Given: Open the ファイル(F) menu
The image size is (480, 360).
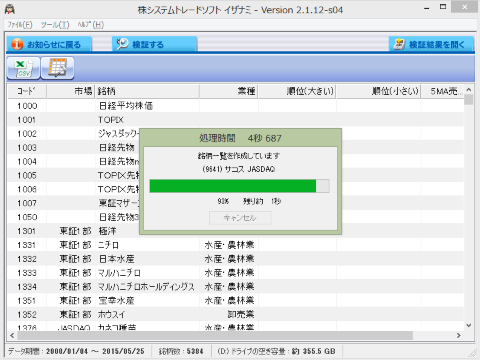Looking at the screenshot, I should [20, 25].
